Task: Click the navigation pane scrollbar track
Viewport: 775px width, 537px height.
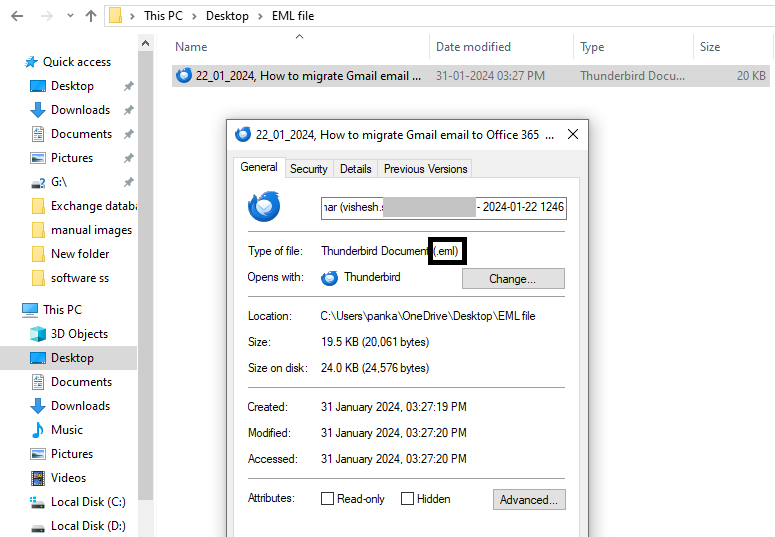Action: click(145, 519)
